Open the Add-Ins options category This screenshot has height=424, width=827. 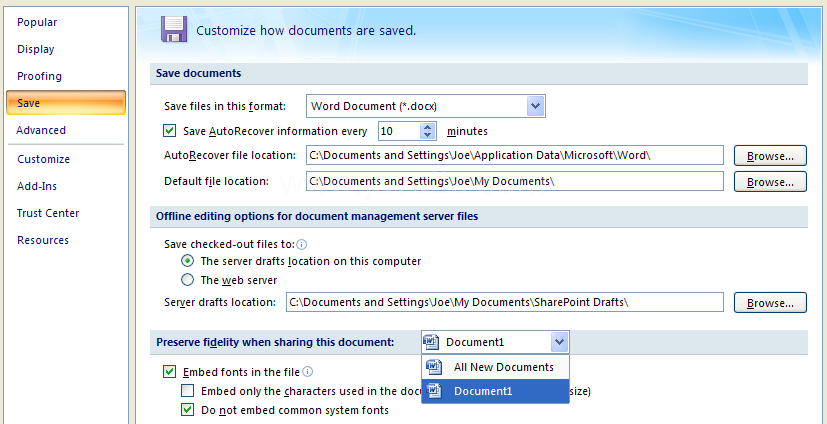37,186
